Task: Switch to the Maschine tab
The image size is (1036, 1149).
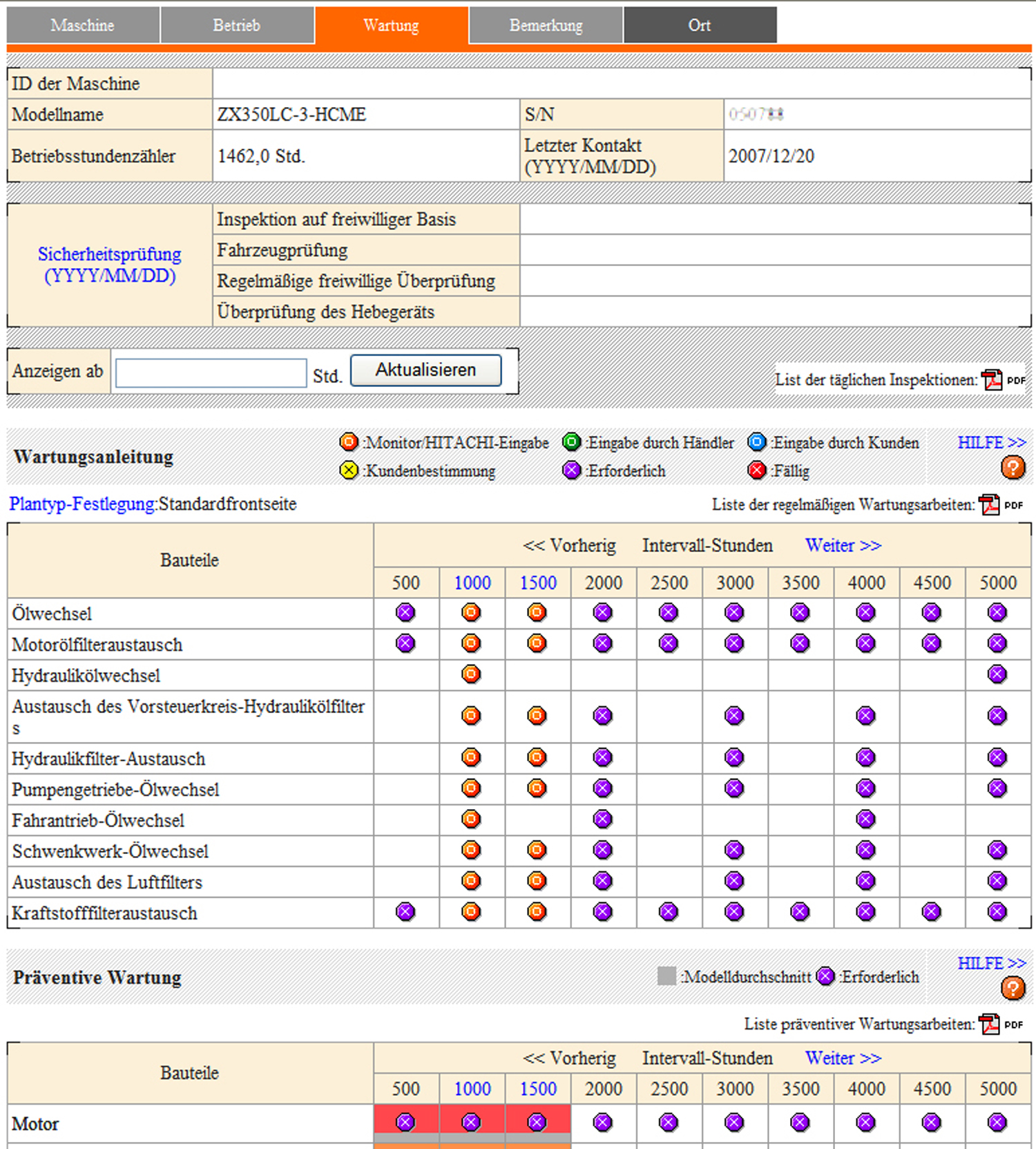Action: pyautogui.click(x=83, y=26)
